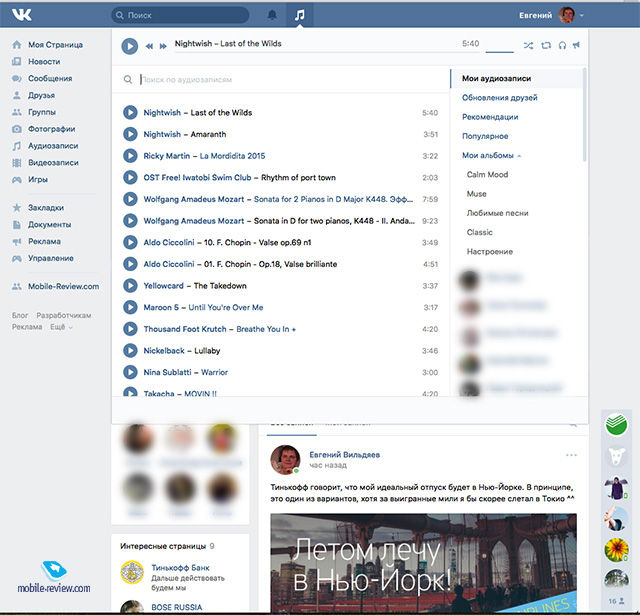Screen dimensions: 640x615
Task: Open Сообщения in the left menu
Action: point(50,78)
